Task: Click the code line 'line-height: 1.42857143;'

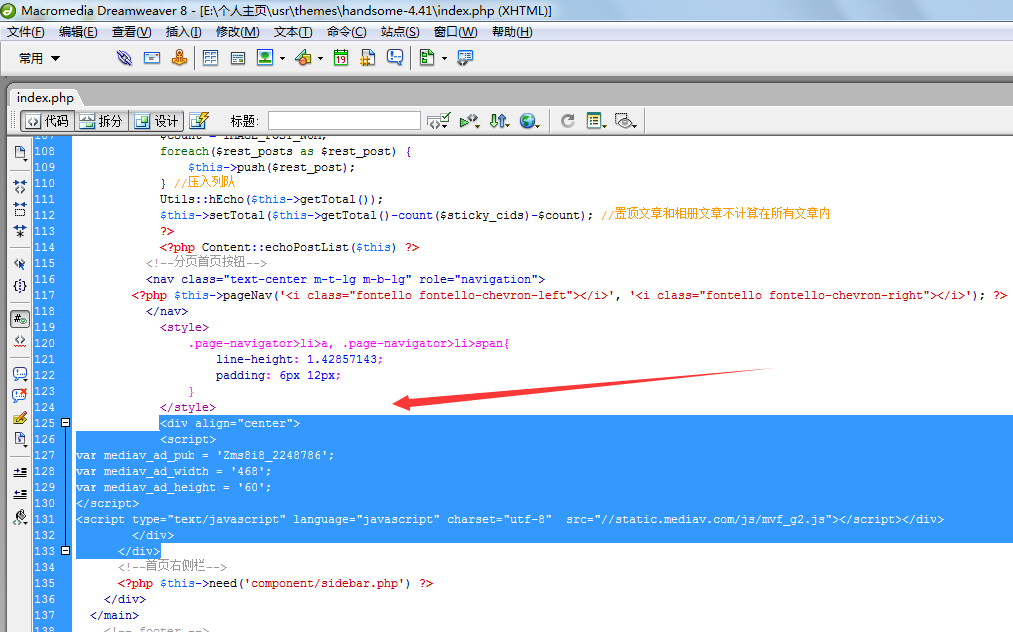Action: (299, 359)
